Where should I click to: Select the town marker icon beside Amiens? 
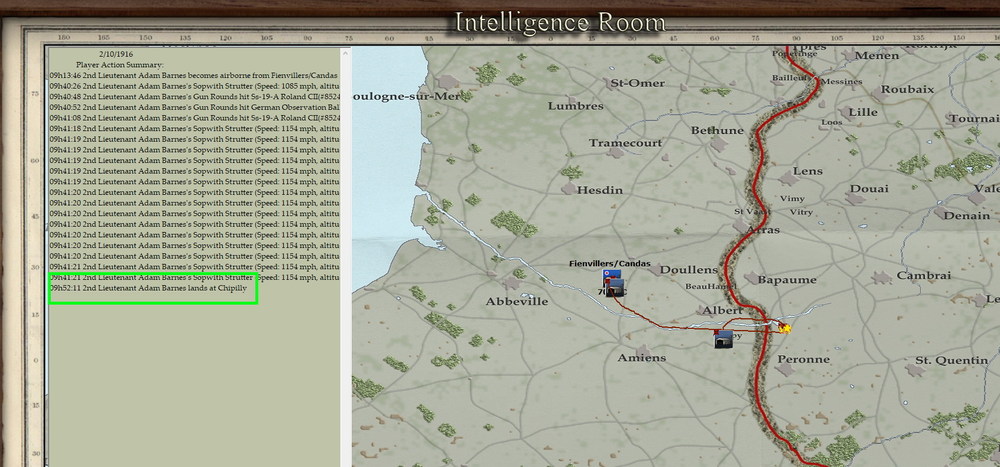pos(643,349)
